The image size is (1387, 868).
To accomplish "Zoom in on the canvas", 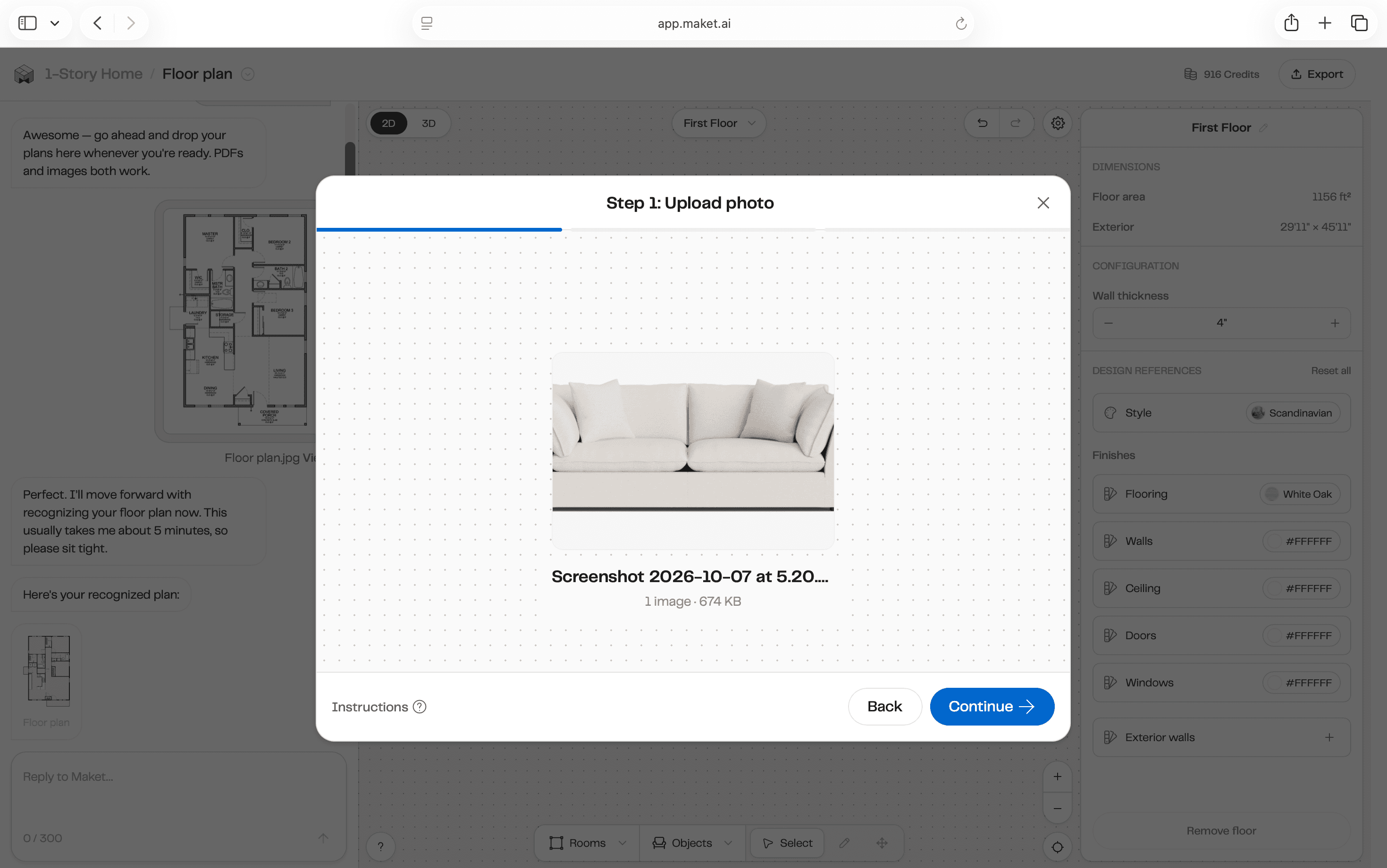I will 1057,777.
